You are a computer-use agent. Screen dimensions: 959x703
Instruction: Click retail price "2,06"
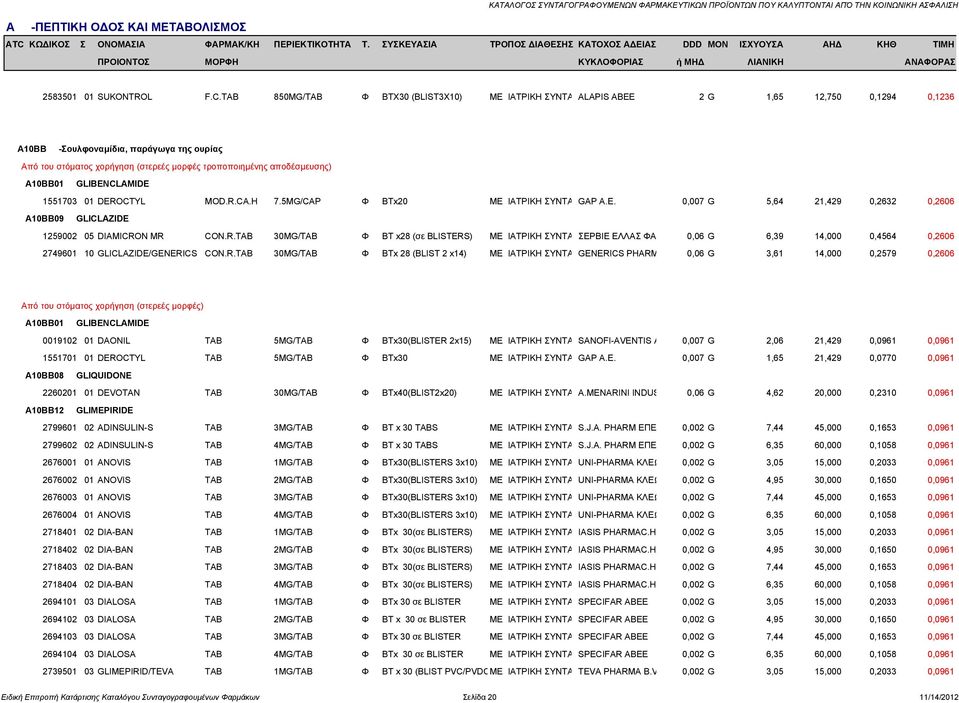[x=774, y=341]
